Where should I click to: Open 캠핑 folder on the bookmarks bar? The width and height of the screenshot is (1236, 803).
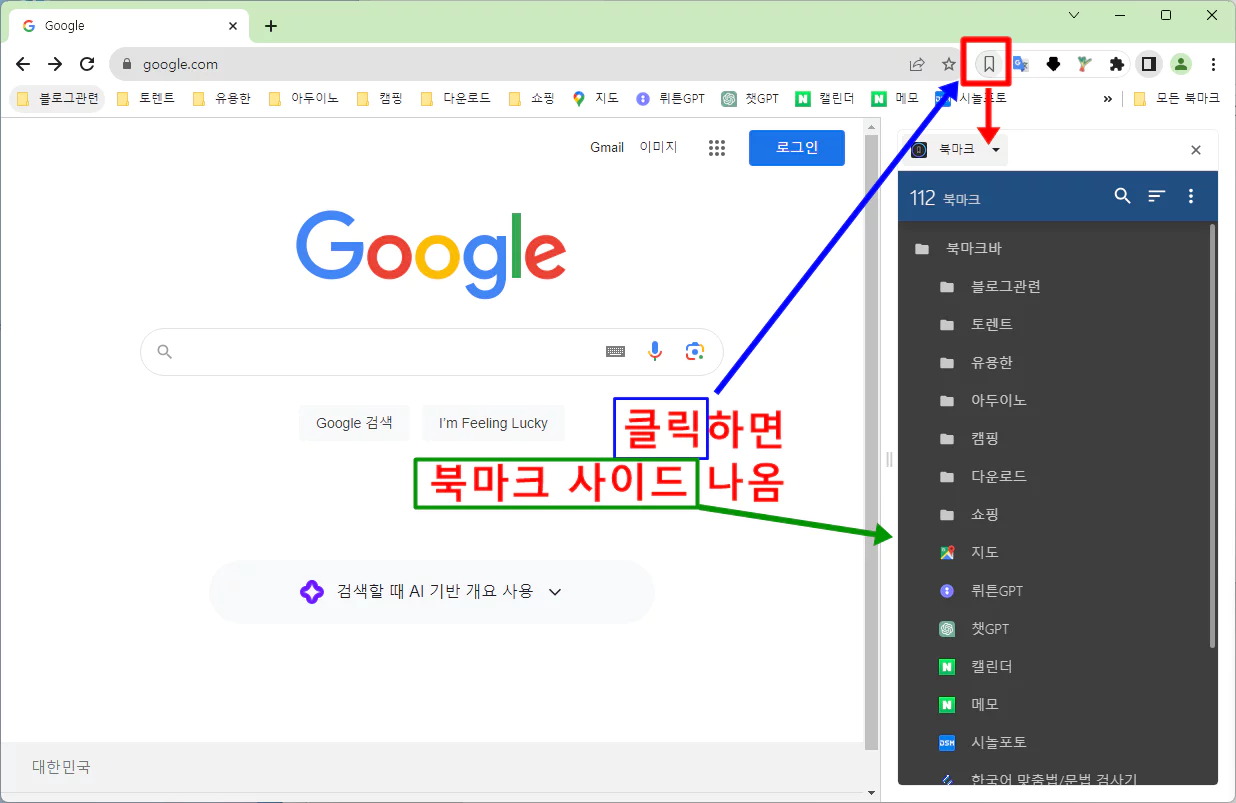[378, 99]
